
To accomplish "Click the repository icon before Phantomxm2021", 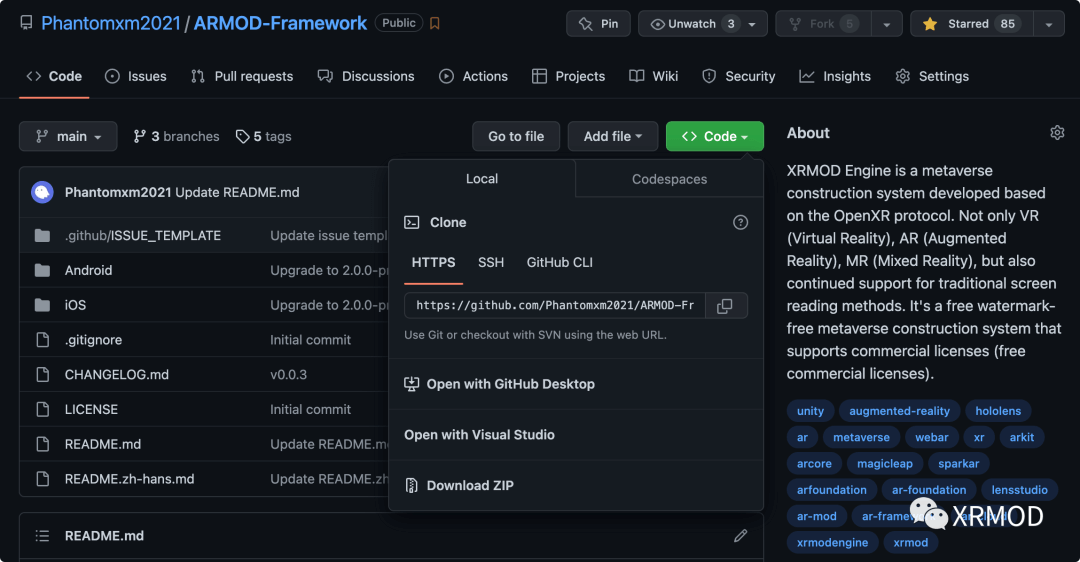I will (26, 23).
